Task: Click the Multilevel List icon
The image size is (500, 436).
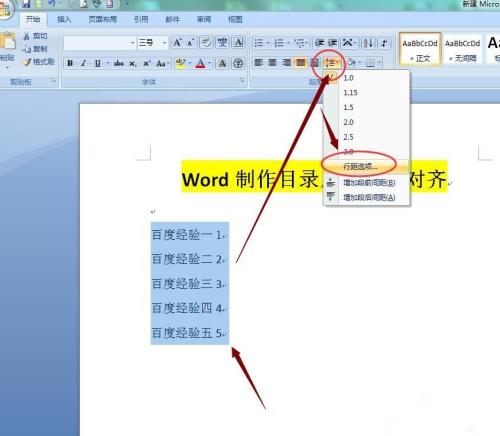Action: (300, 43)
